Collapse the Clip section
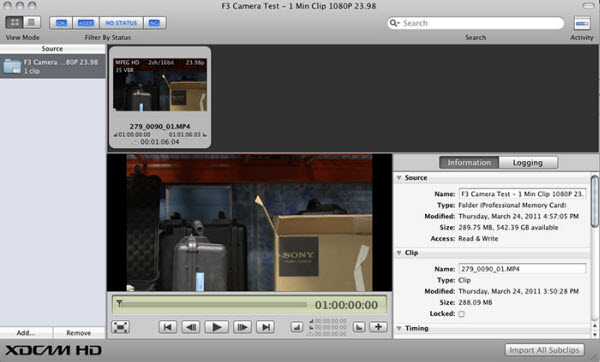 click(399, 253)
